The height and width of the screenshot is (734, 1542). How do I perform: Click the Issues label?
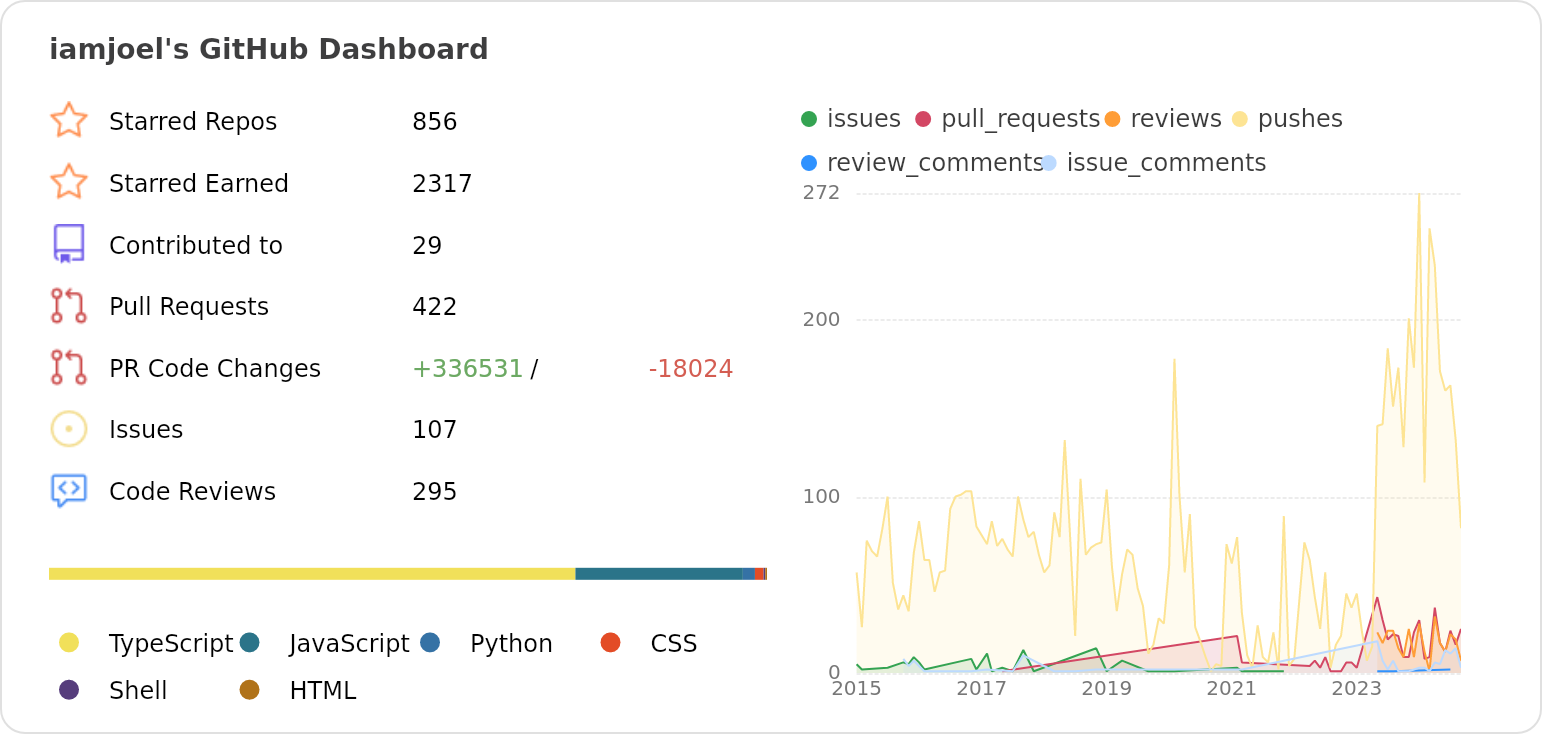[146, 430]
